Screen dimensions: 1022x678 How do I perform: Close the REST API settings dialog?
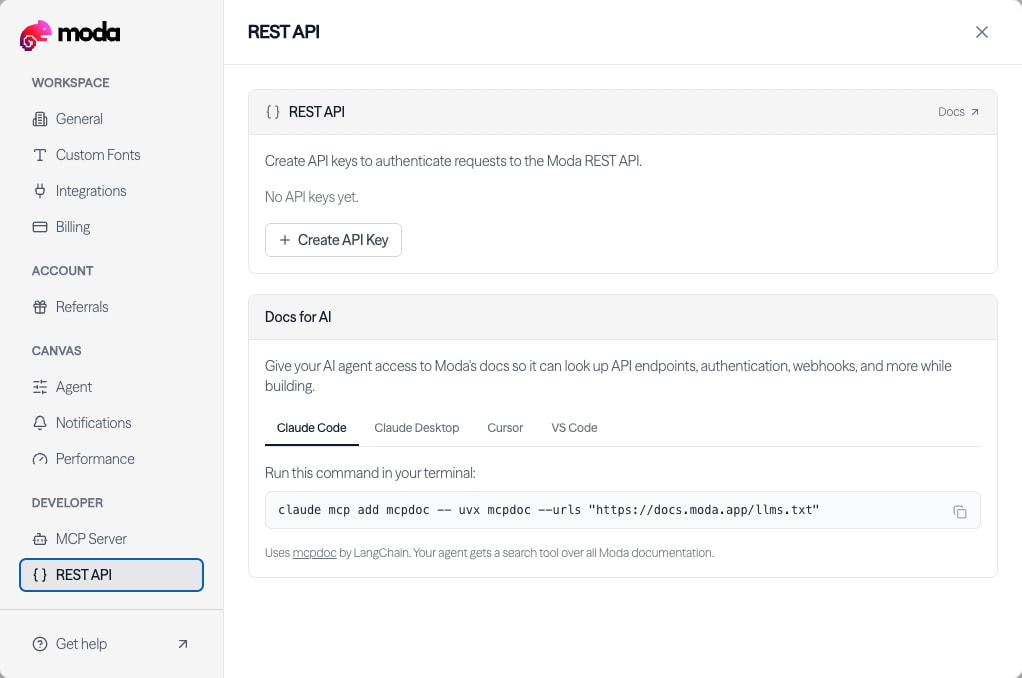[982, 32]
